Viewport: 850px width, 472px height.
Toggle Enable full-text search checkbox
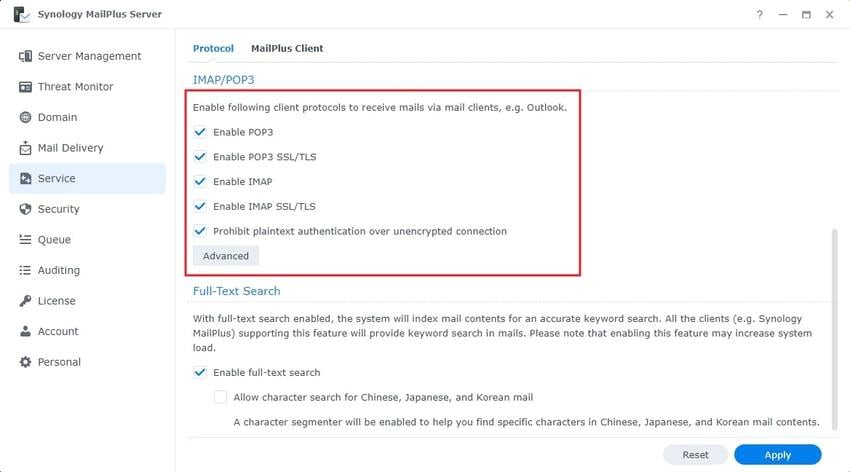201,373
